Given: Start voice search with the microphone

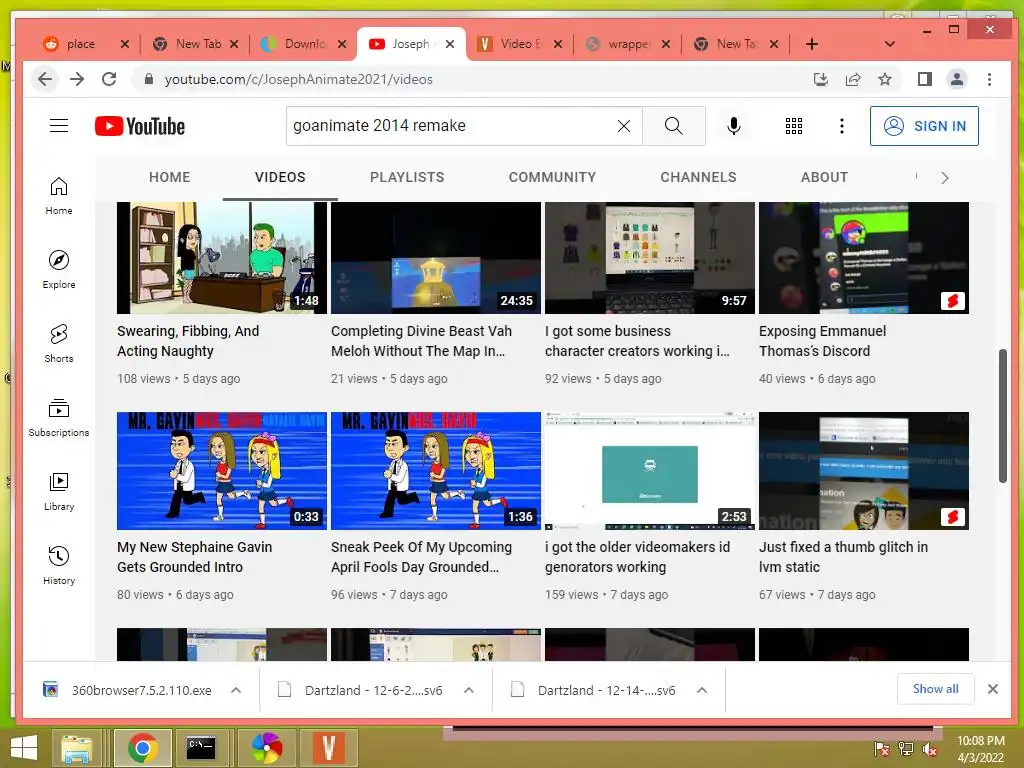Looking at the screenshot, I should [x=733, y=126].
